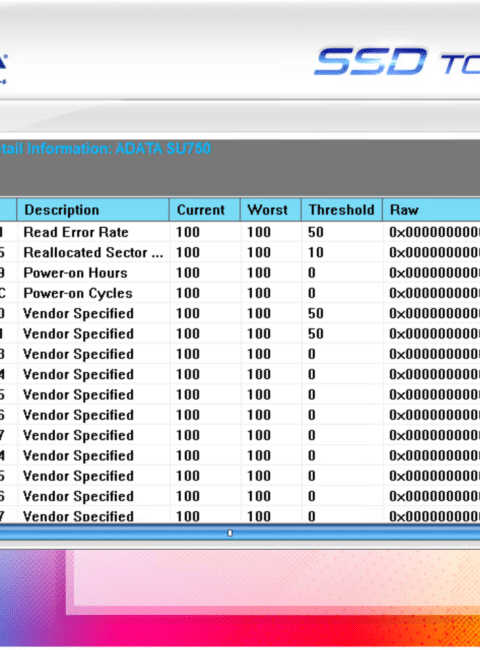The image size is (480, 650).
Task: Click Threshold value 0 in Power-on Cycles row
Action: click(x=312, y=293)
